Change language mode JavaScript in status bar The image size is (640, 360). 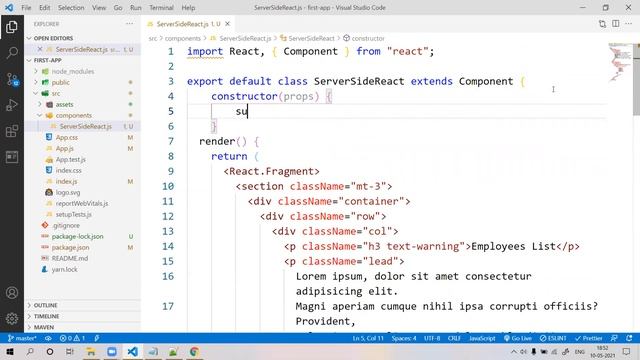pyautogui.click(x=482, y=338)
